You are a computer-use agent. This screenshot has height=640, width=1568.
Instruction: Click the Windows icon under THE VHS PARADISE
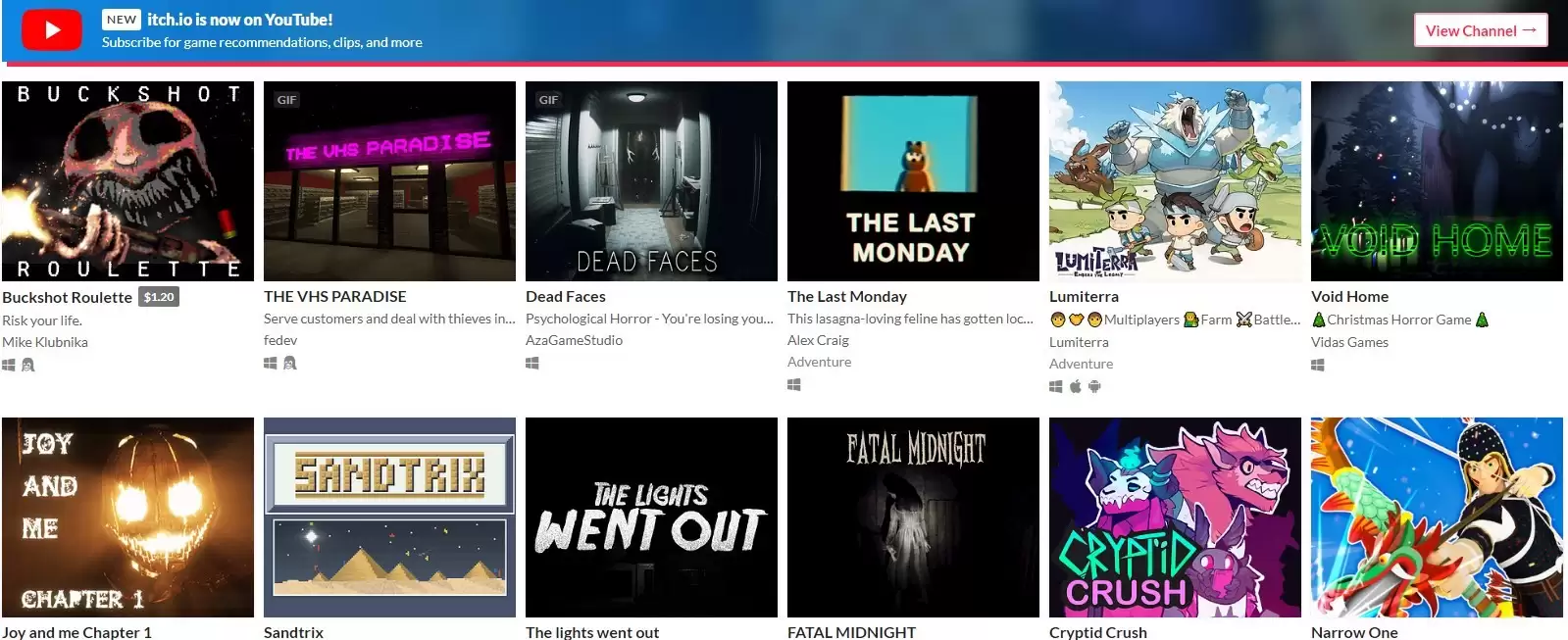[271, 363]
